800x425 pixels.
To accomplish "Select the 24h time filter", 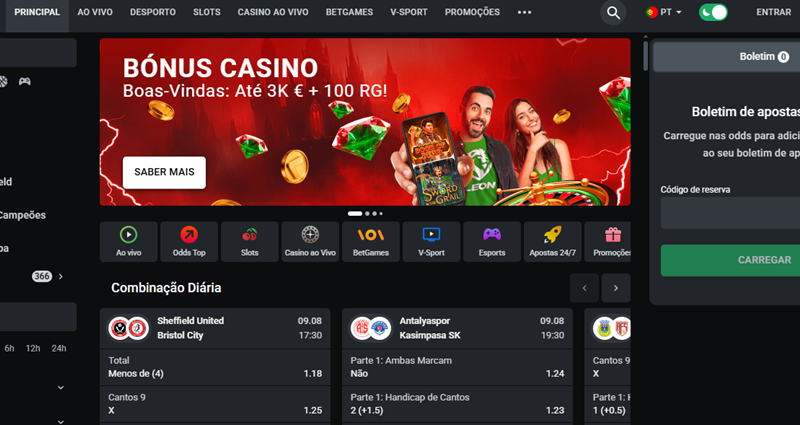I will [59, 348].
